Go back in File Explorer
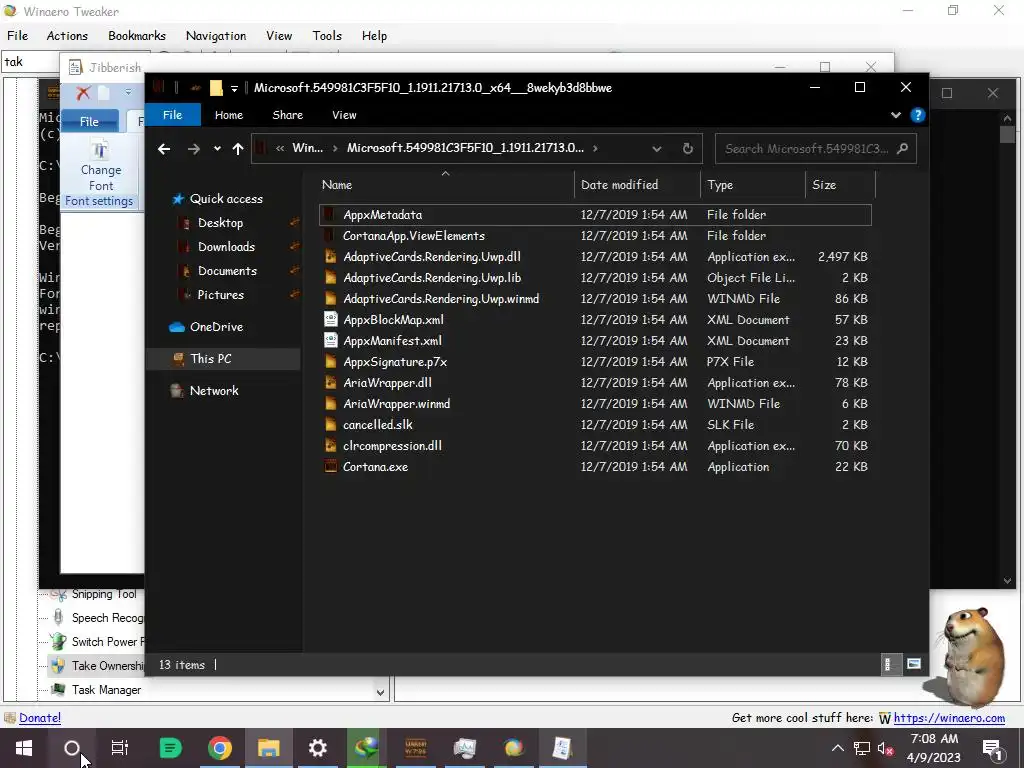 164,149
